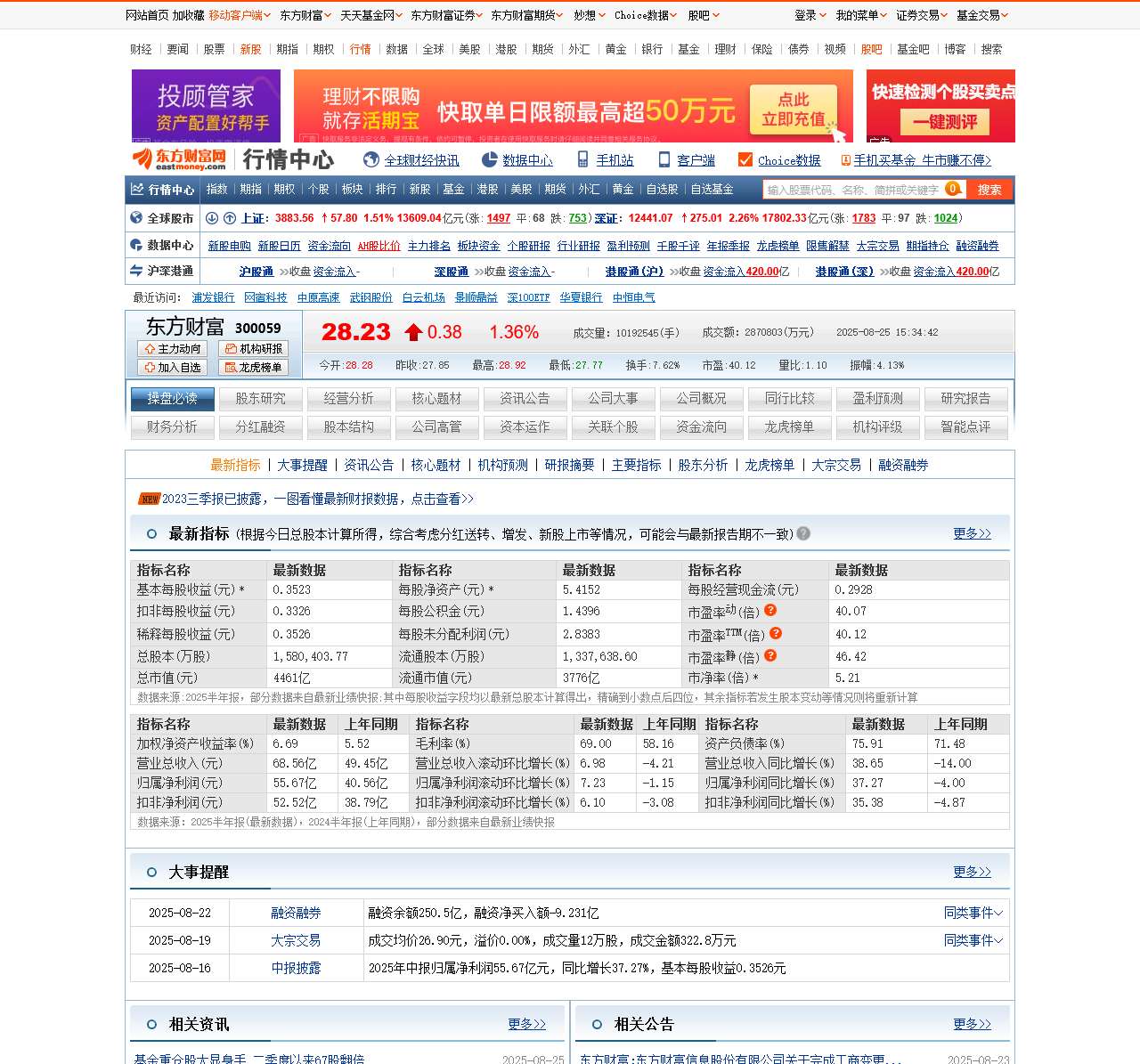This screenshot has height=1064, width=1140.
Task: Click the eastmoney 东方财富网 logo
Action: point(179,159)
